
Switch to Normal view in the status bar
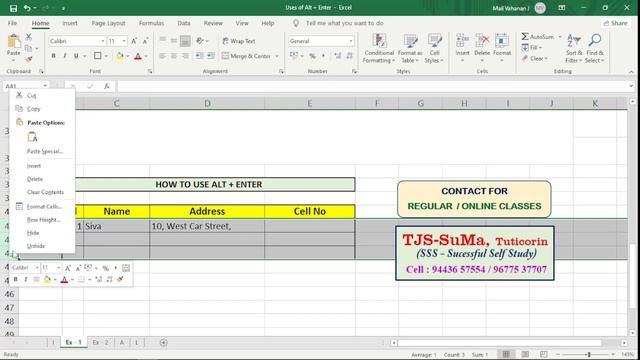coord(506,354)
